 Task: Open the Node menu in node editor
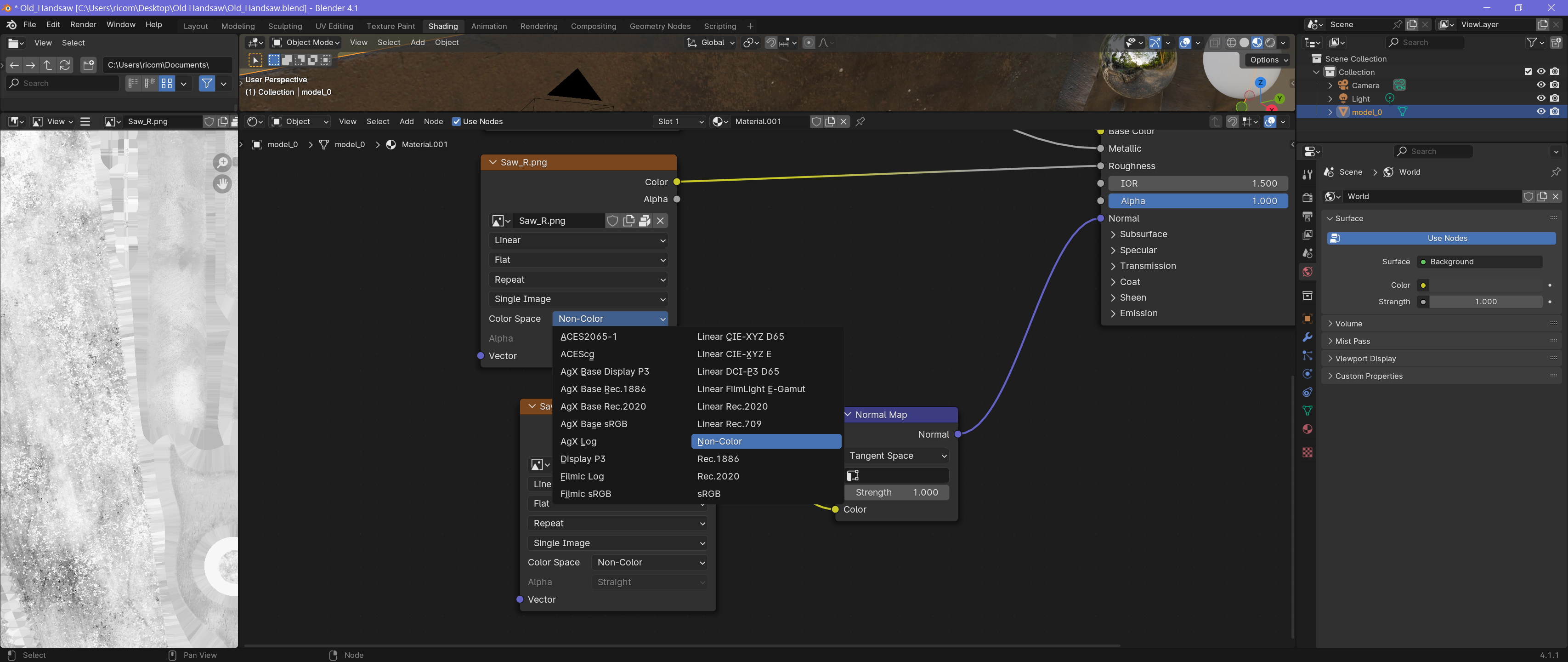[433, 121]
